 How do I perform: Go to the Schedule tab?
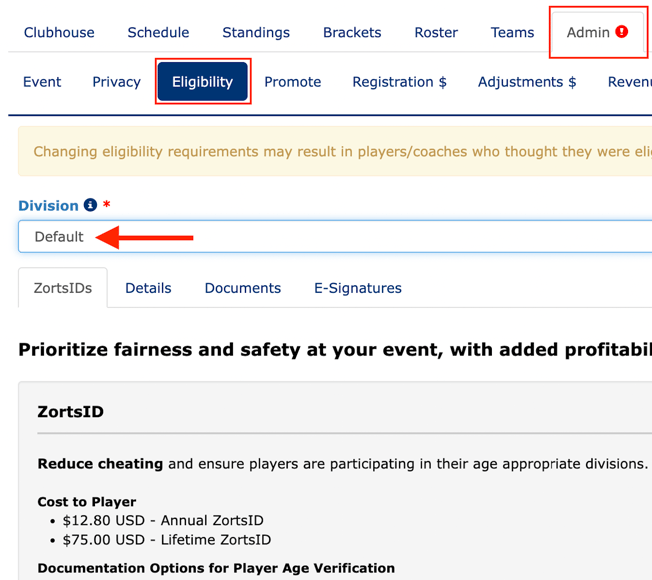[158, 32]
